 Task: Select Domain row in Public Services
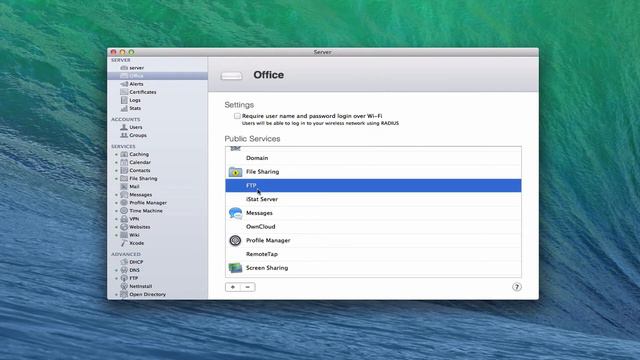[373, 158]
